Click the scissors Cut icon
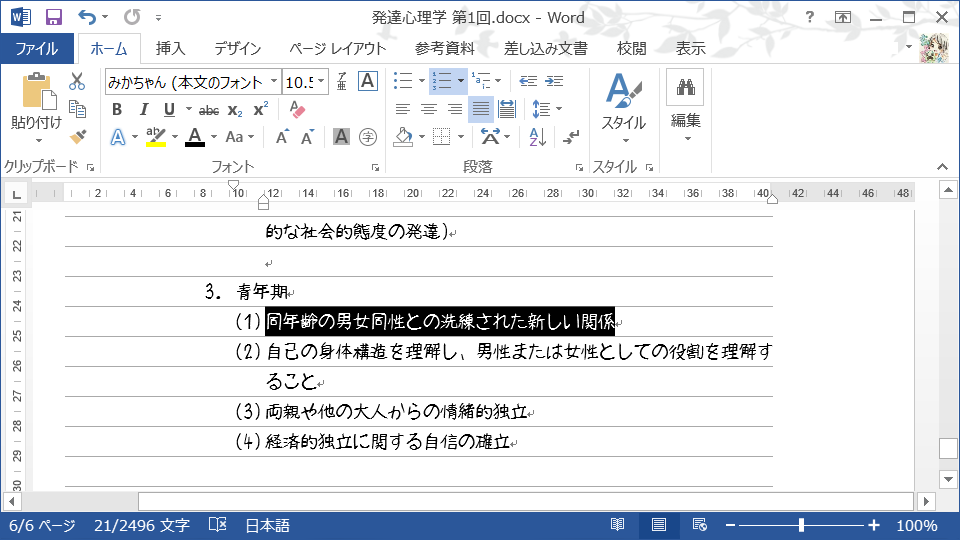Image resolution: width=960 pixels, height=540 pixels. click(77, 82)
